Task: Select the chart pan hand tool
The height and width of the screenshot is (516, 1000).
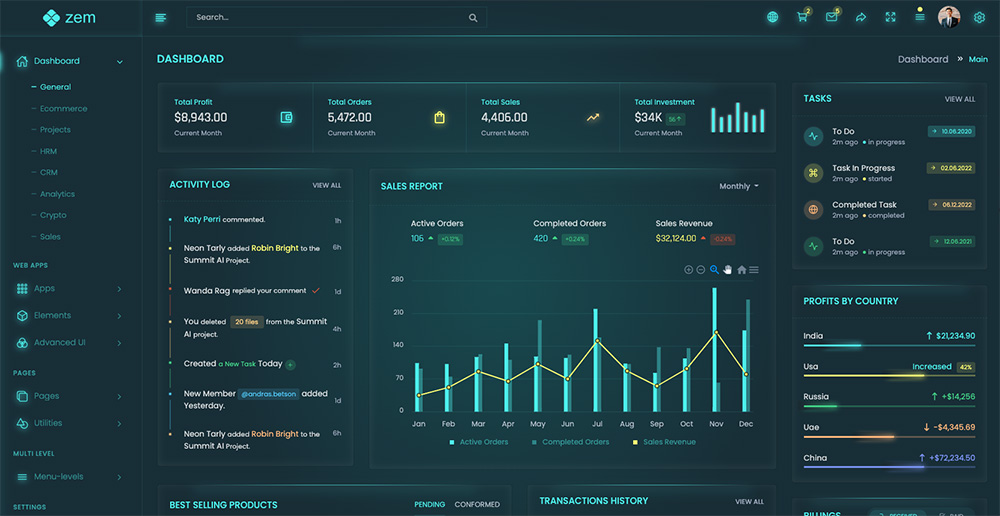Action: click(x=728, y=270)
